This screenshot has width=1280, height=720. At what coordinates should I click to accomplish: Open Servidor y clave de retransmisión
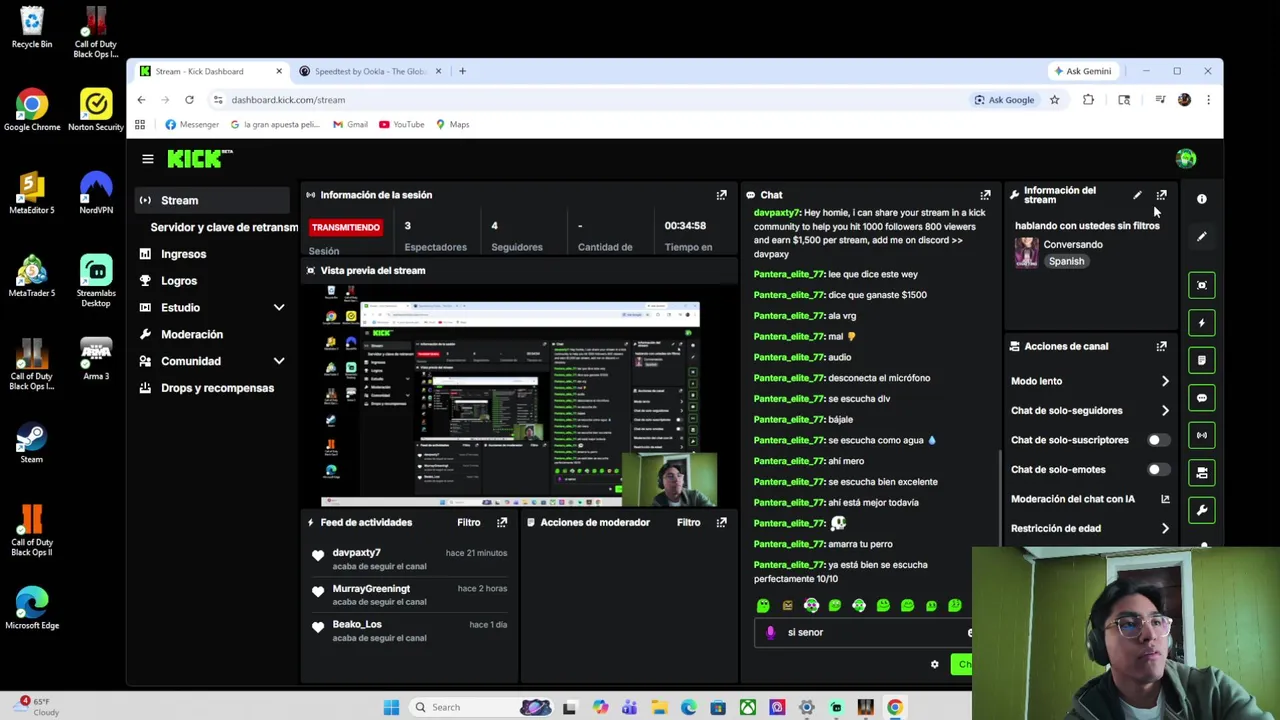pos(224,227)
